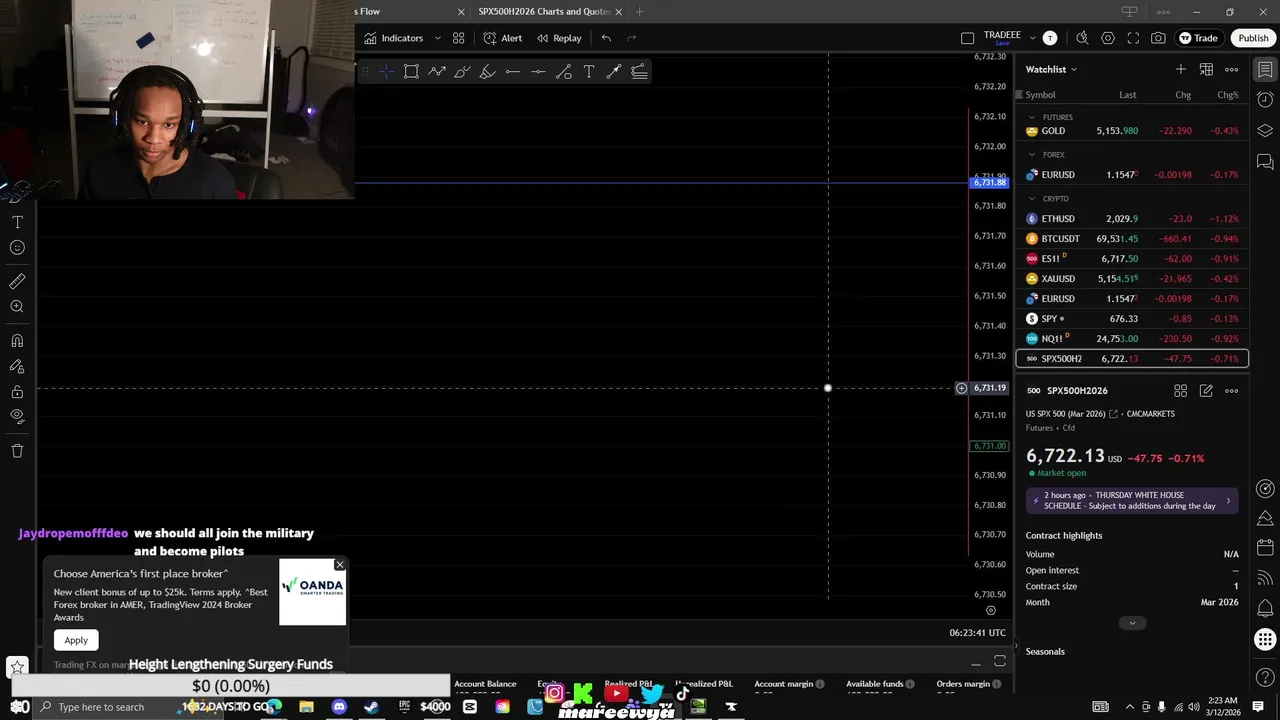
Task: Toggle lock all drawings padlock
Action: click(17, 392)
